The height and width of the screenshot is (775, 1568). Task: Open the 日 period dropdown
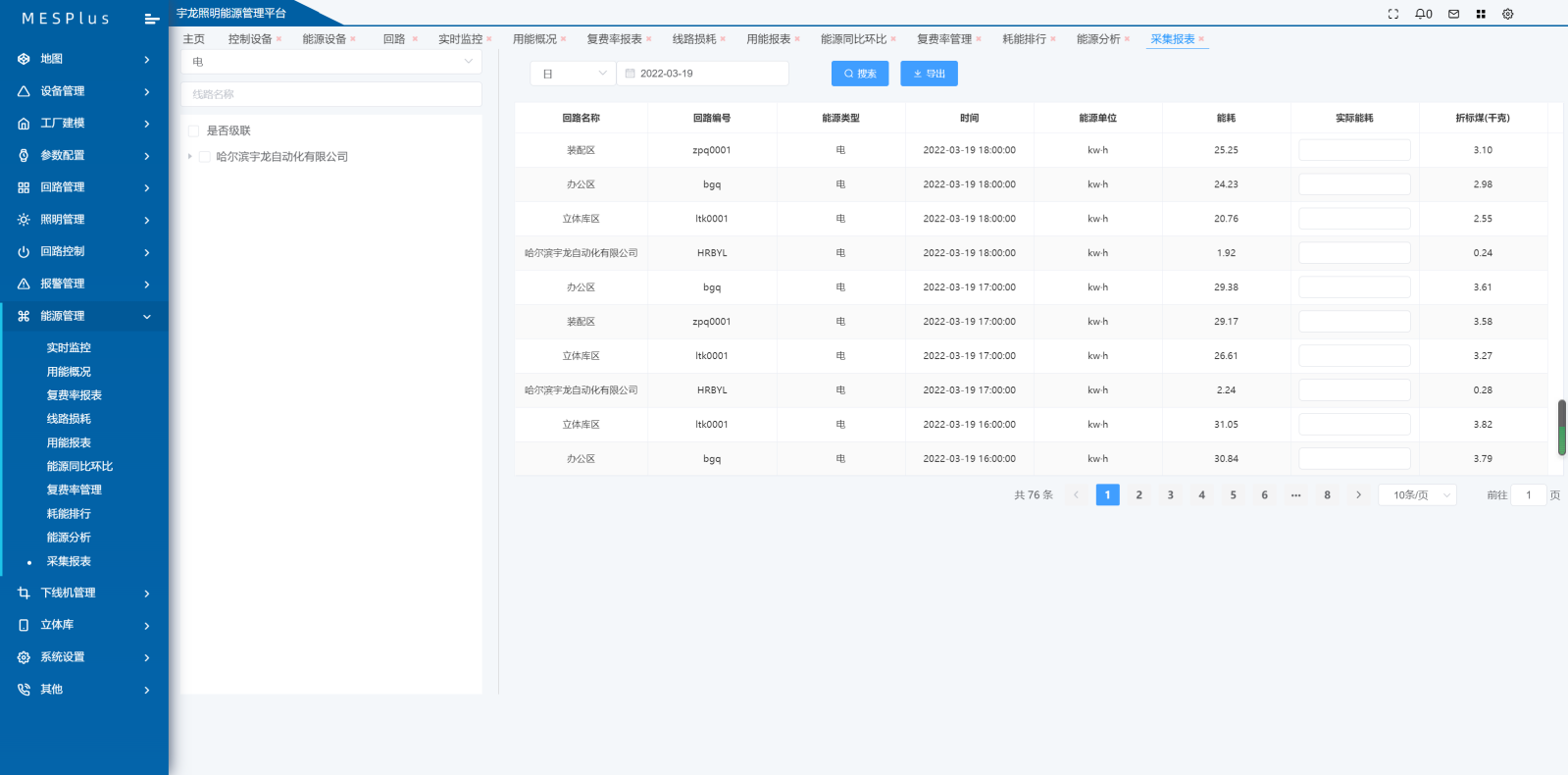point(573,74)
